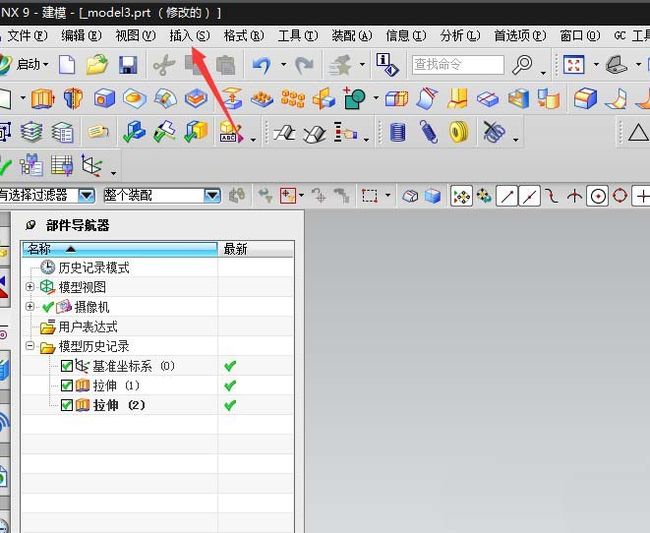Toggle checkbox for 拉伸 (2)

point(67,405)
